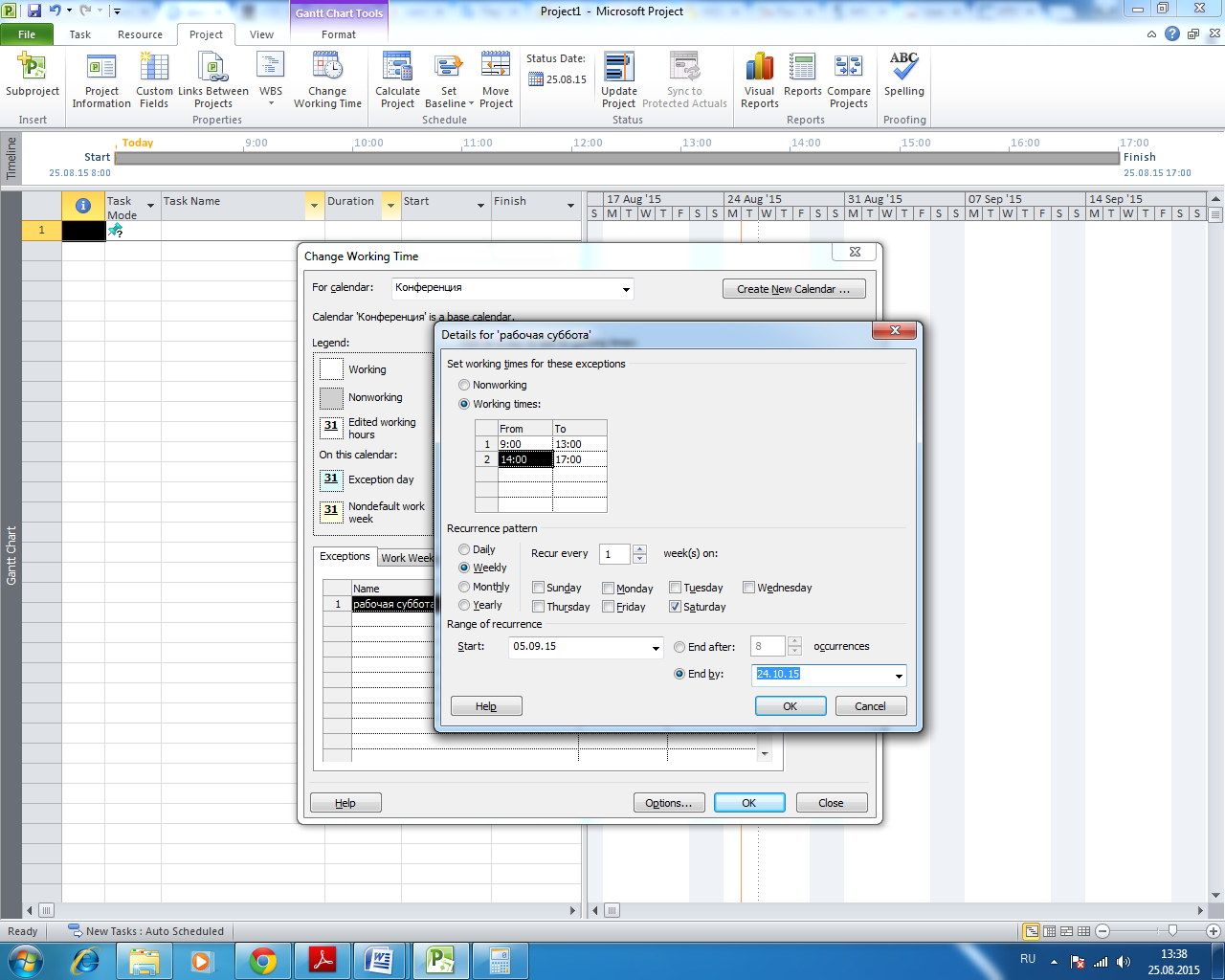Open the Reports button
1225x980 pixels.
(x=802, y=75)
